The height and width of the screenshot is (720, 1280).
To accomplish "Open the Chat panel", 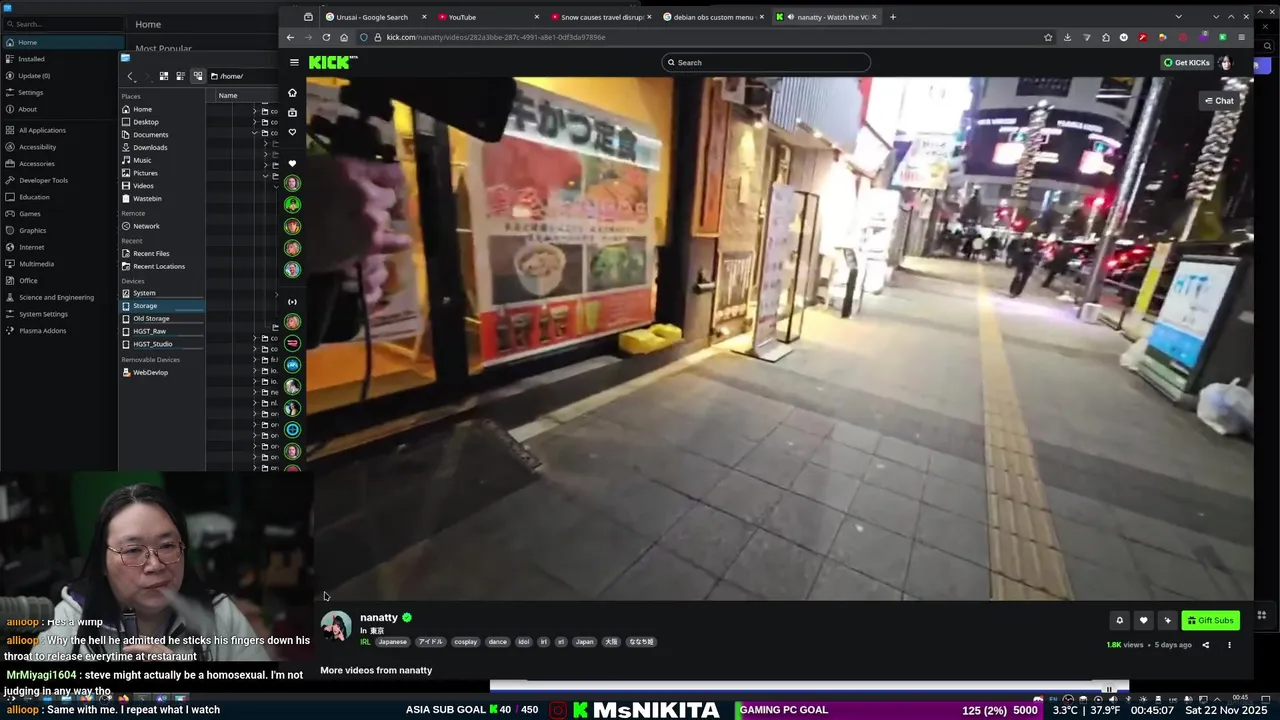I will pos(1219,101).
